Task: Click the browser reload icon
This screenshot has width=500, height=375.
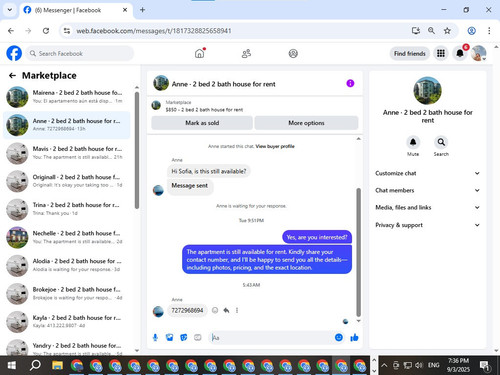Action: pos(46,31)
